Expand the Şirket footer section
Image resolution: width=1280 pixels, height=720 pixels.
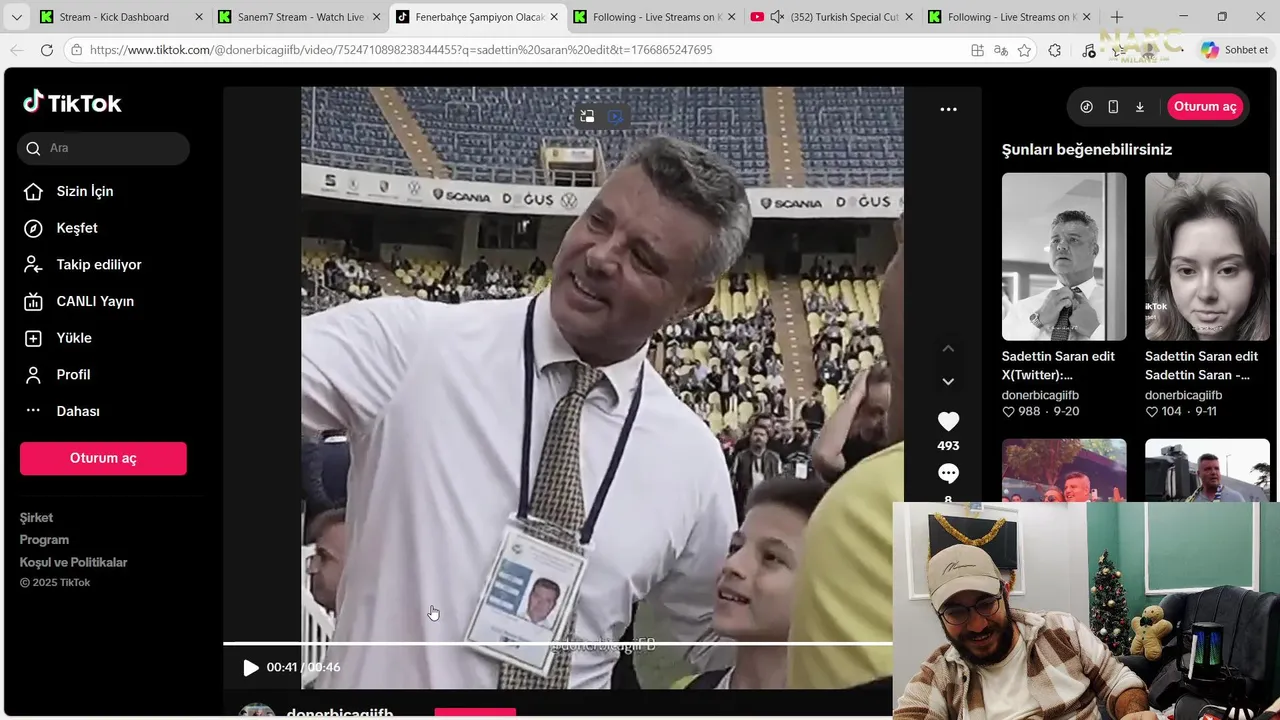coord(36,517)
